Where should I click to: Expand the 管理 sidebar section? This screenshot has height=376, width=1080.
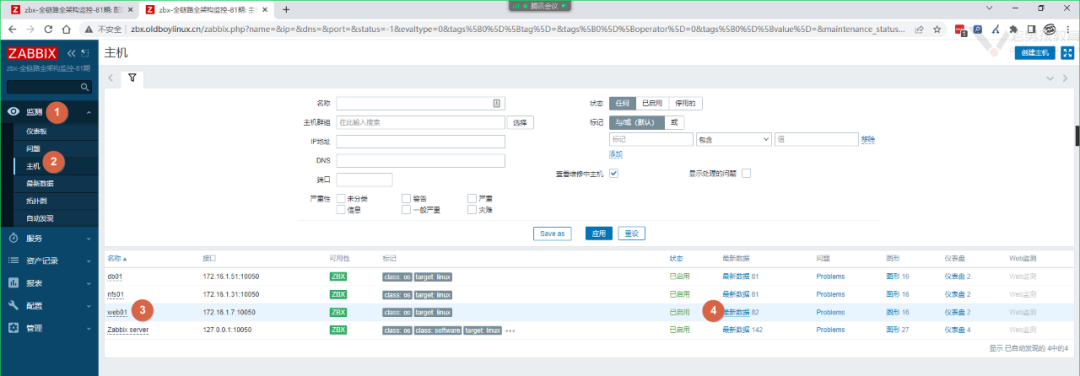click(x=89, y=328)
